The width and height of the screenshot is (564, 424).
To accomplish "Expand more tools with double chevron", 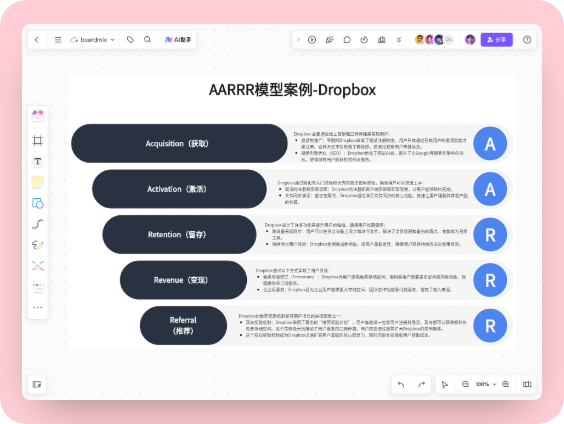I will [399, 40].
